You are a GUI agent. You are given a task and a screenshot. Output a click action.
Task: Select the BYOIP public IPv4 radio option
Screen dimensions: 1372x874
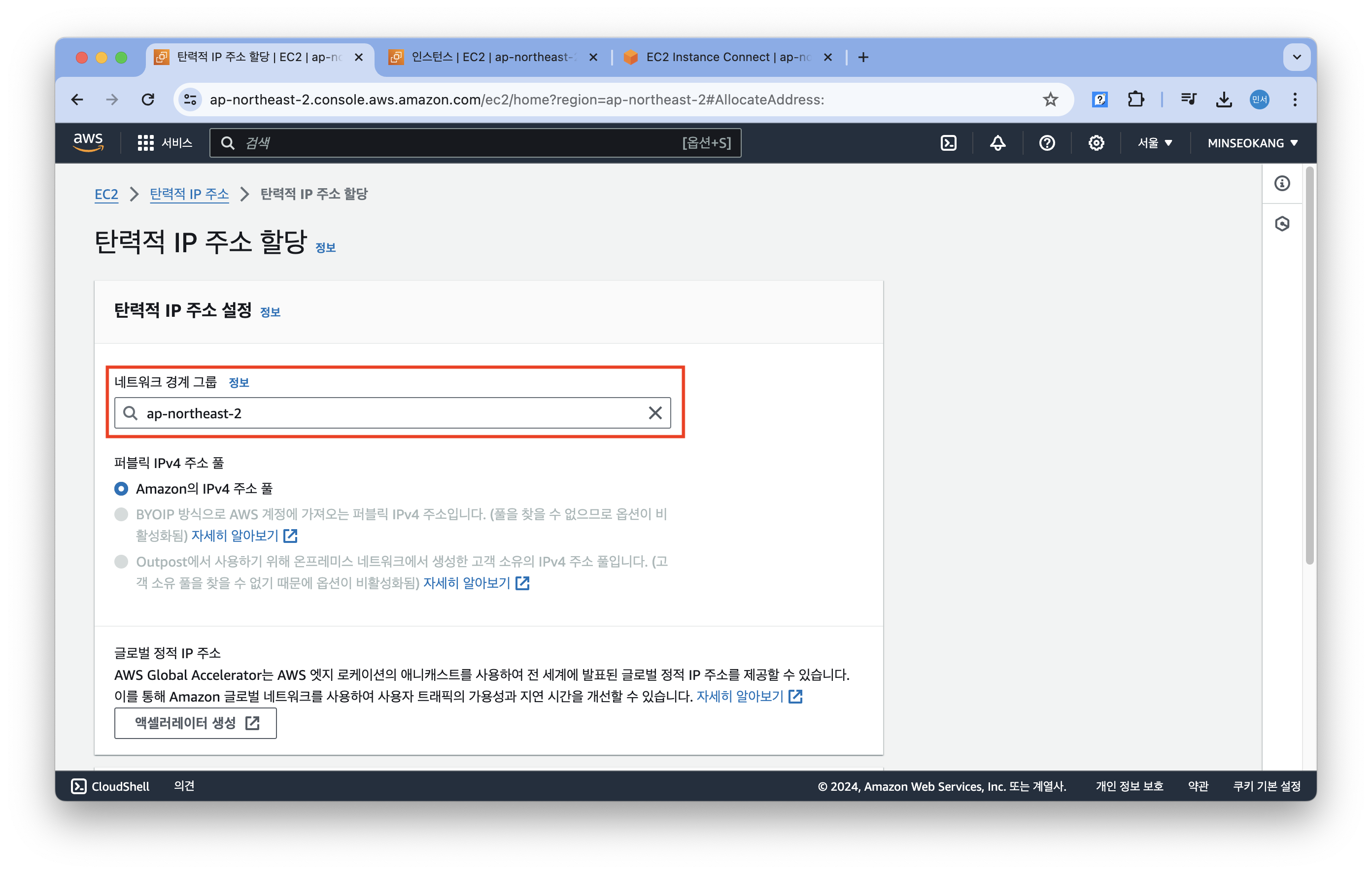[x=121, y=514]
